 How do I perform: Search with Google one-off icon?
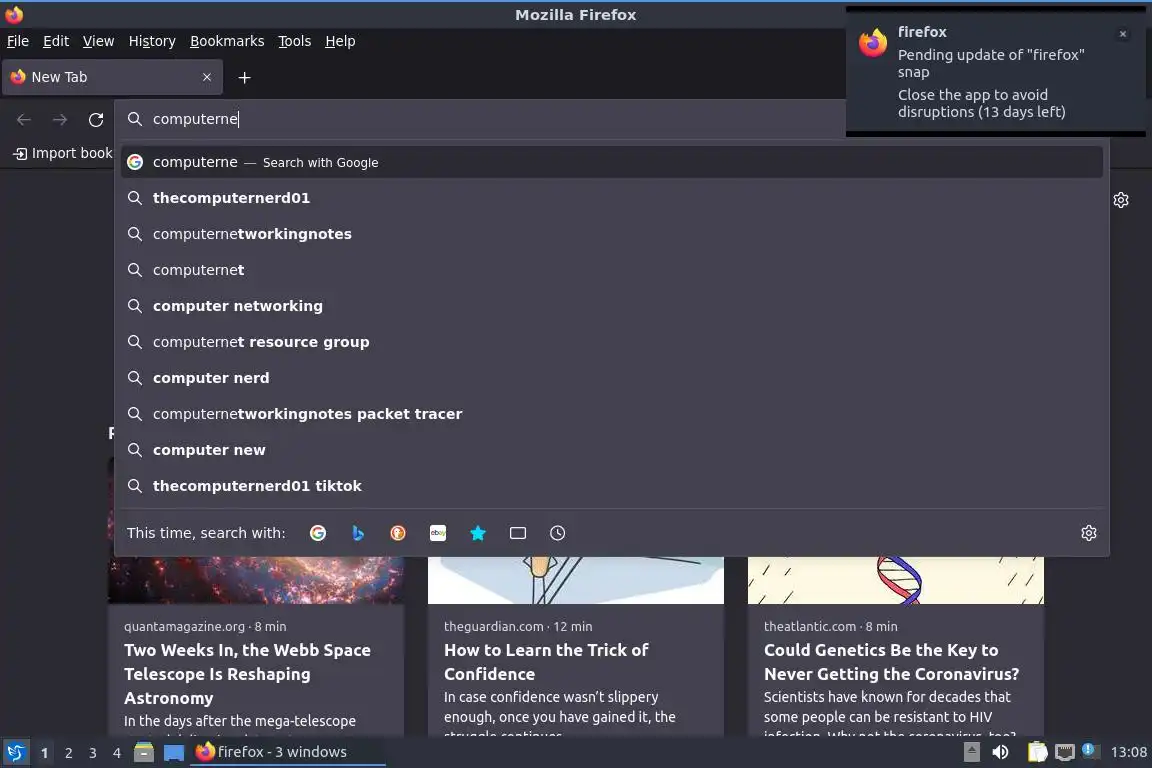pyautogui.click(x=318, y=533)
